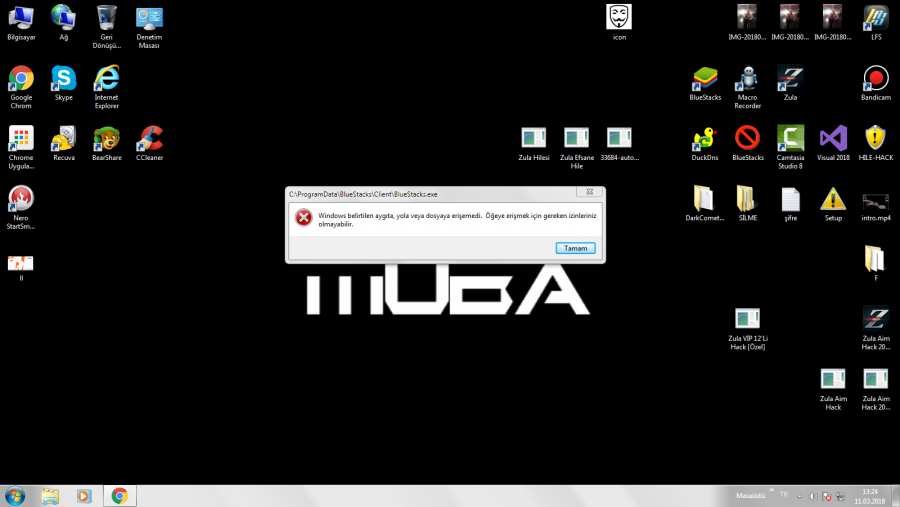Select the Bilgisayar desktop icon

click(21, 23)
